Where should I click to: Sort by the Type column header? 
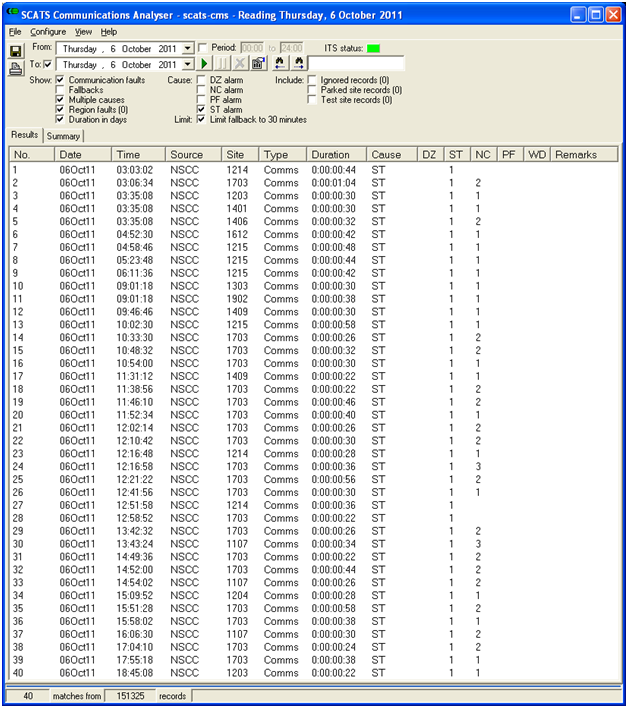pyautogui.click(x=283, y=155)
